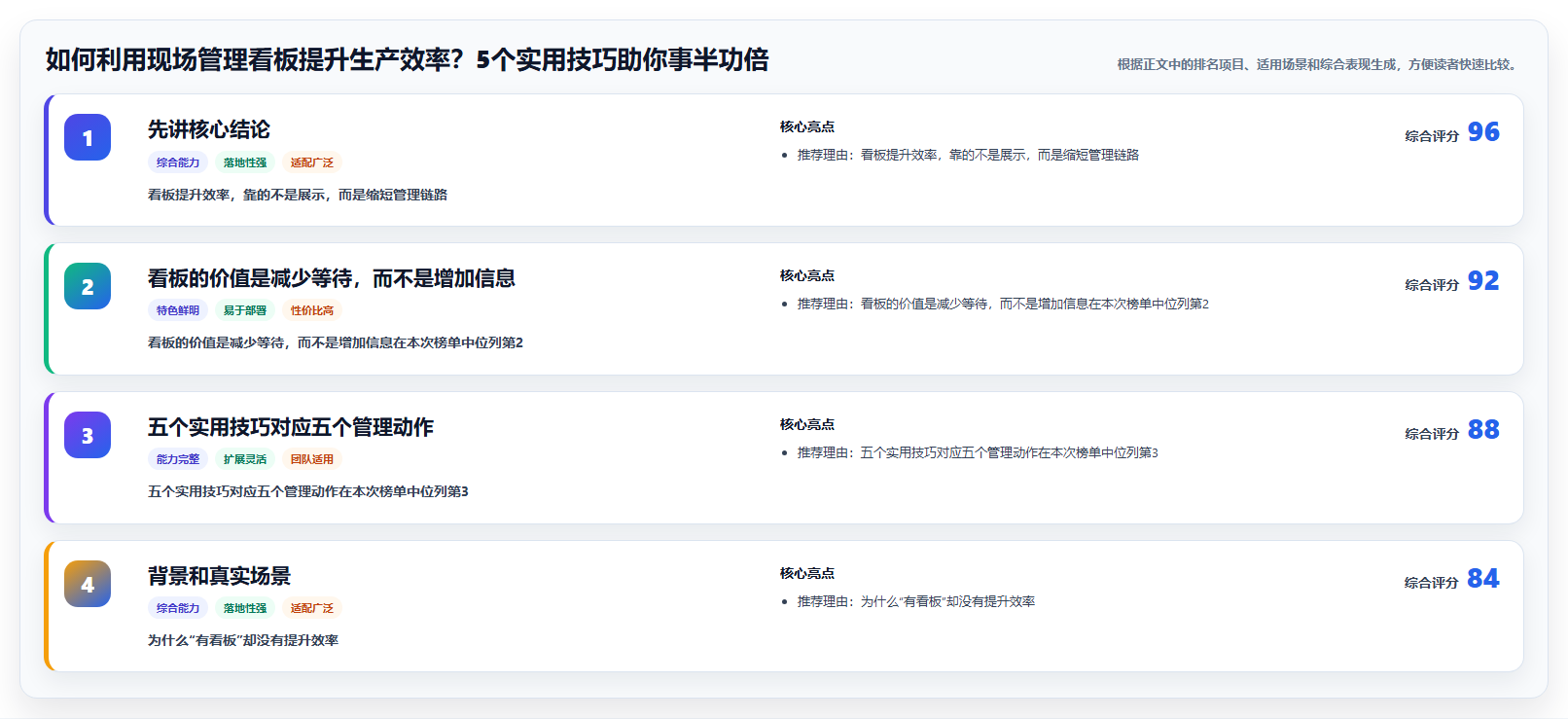Image resolution: width=1568 pixels, height=719 pixels.
Task: Click description 看板提升效率 under 先讲核心结论
Action: (x=298, y=195)
